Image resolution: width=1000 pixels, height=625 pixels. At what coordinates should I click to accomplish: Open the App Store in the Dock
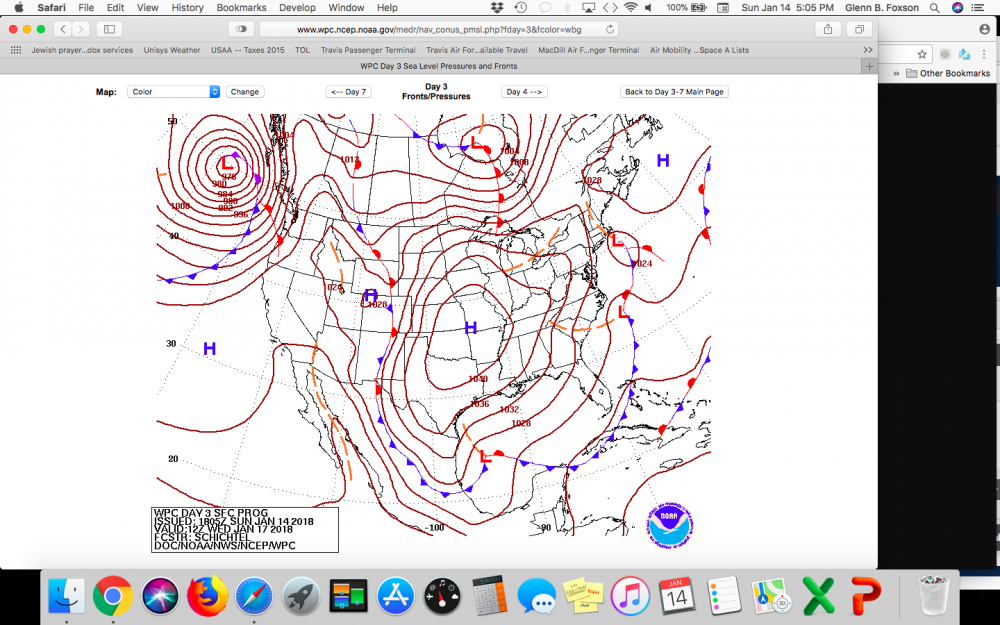(396, 597)
